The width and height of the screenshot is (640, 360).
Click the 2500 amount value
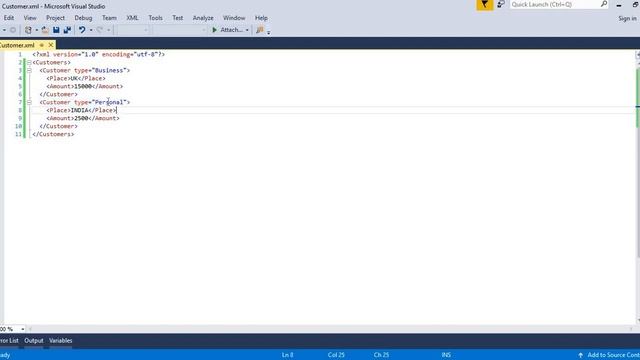coord(81,118)
